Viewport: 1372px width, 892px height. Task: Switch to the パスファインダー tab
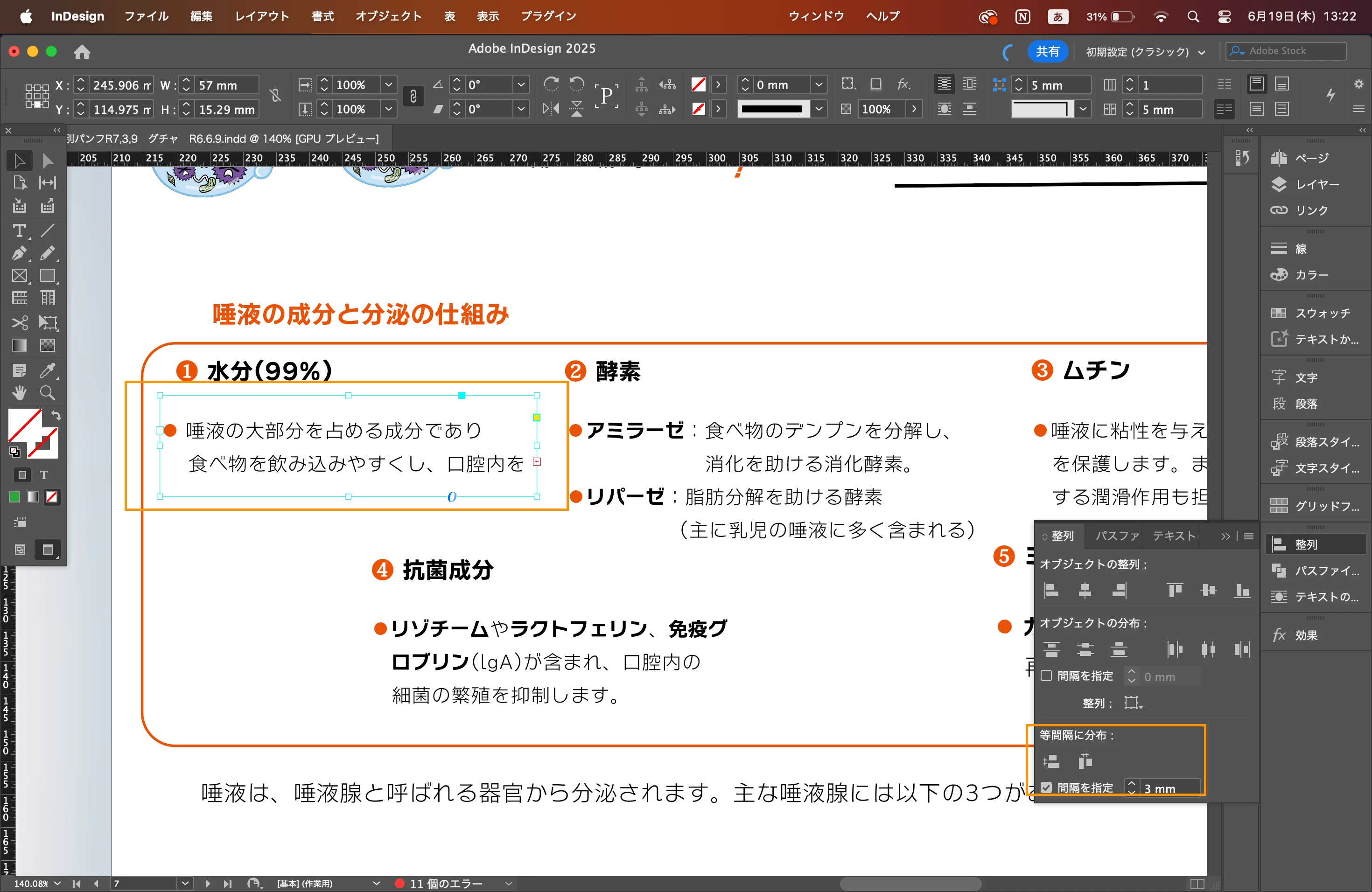pos(1117,536)
